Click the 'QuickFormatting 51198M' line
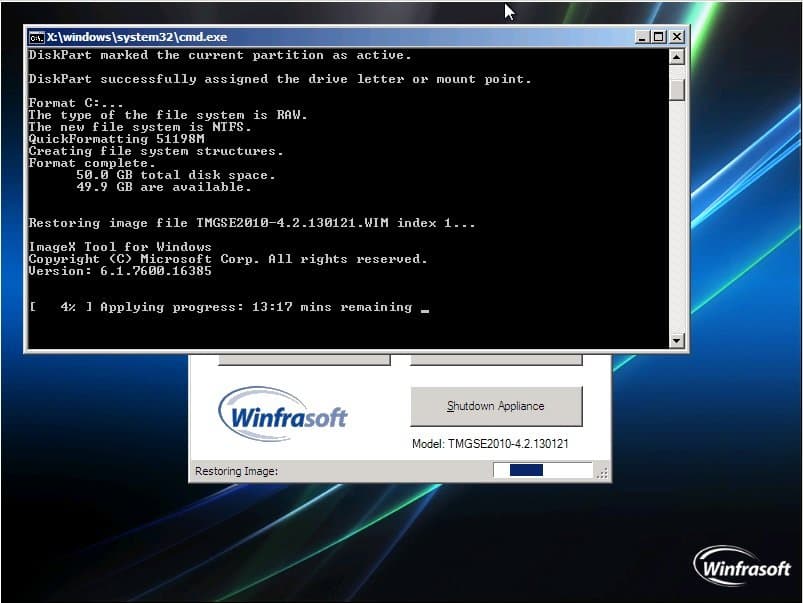 coord(116,139)
